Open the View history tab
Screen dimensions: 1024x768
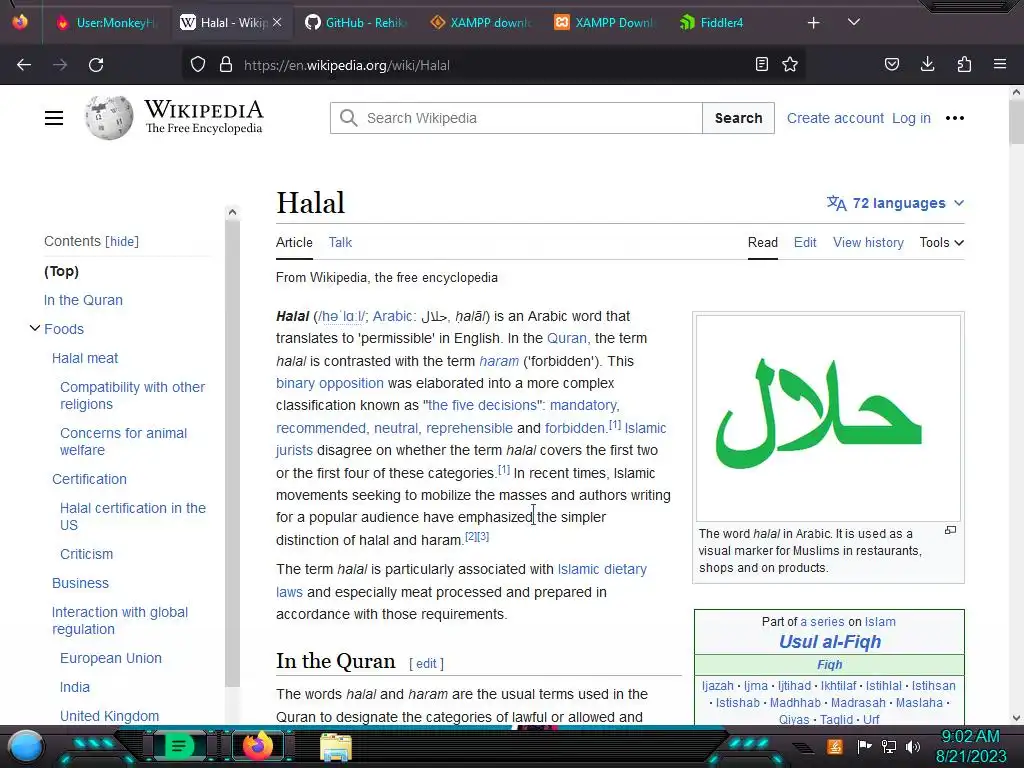pos(868,242)
